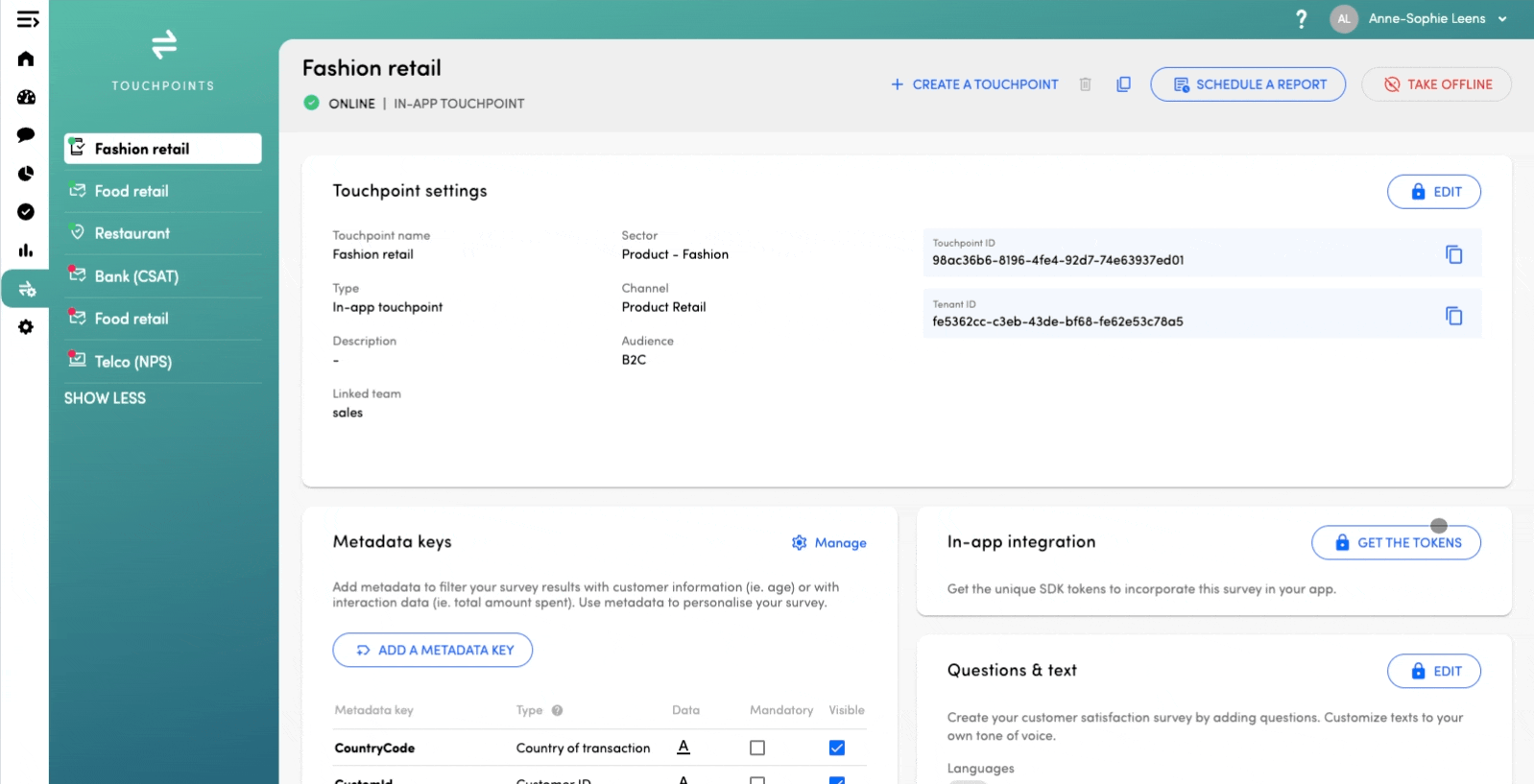Click Schedule a Report button
The image size is (1534, 784).
point(1248,84)
